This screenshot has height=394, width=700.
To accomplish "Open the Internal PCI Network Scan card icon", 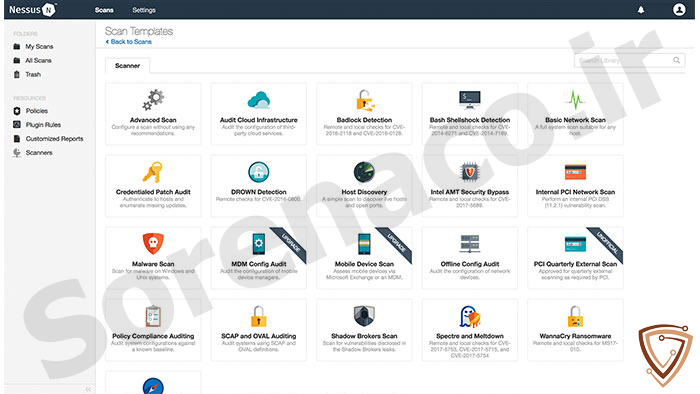I will (x=575, y=172).
